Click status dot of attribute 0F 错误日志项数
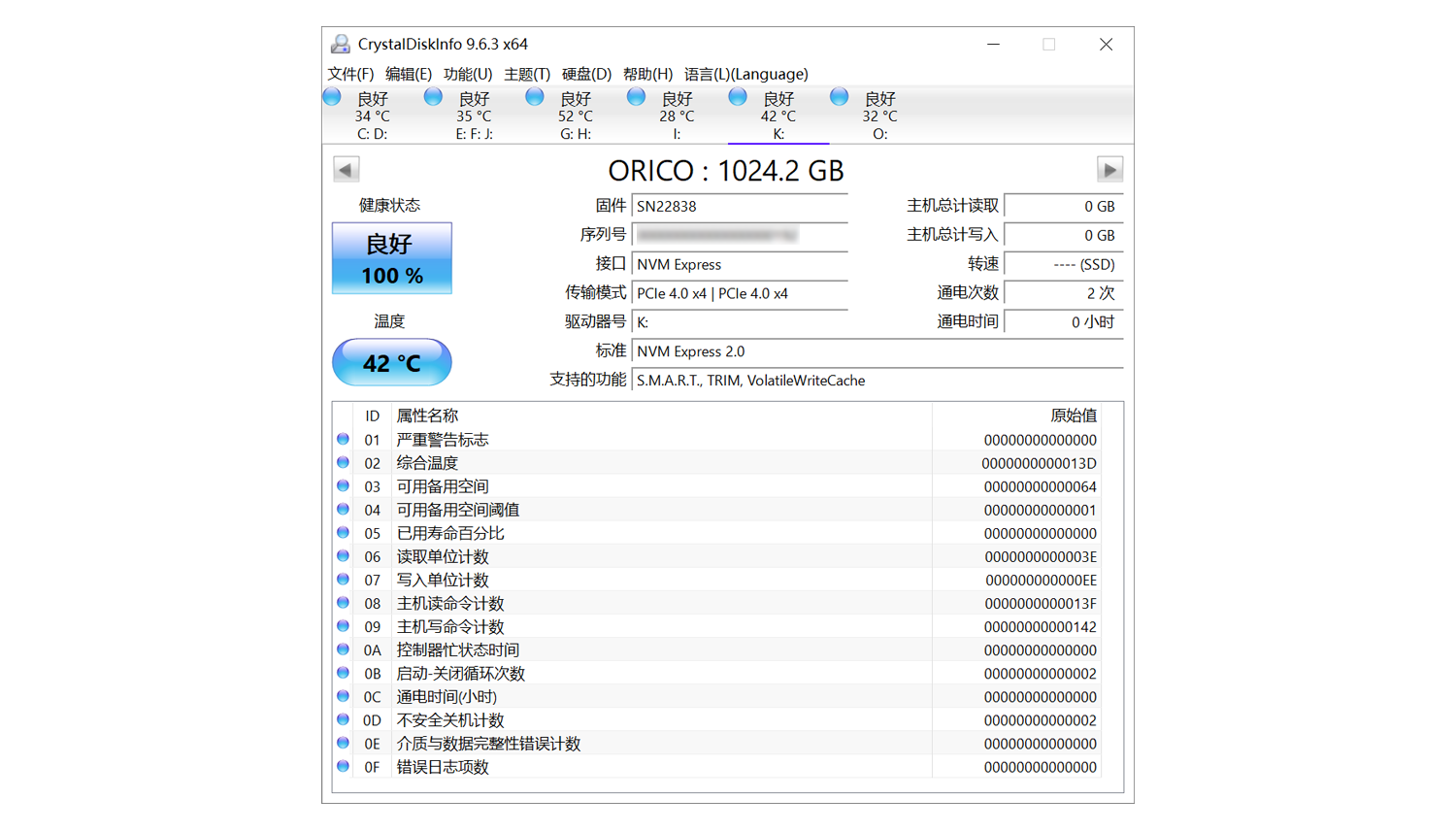Screen dimensions: 1456x832 pyautogui.click(x=344, y=766)
